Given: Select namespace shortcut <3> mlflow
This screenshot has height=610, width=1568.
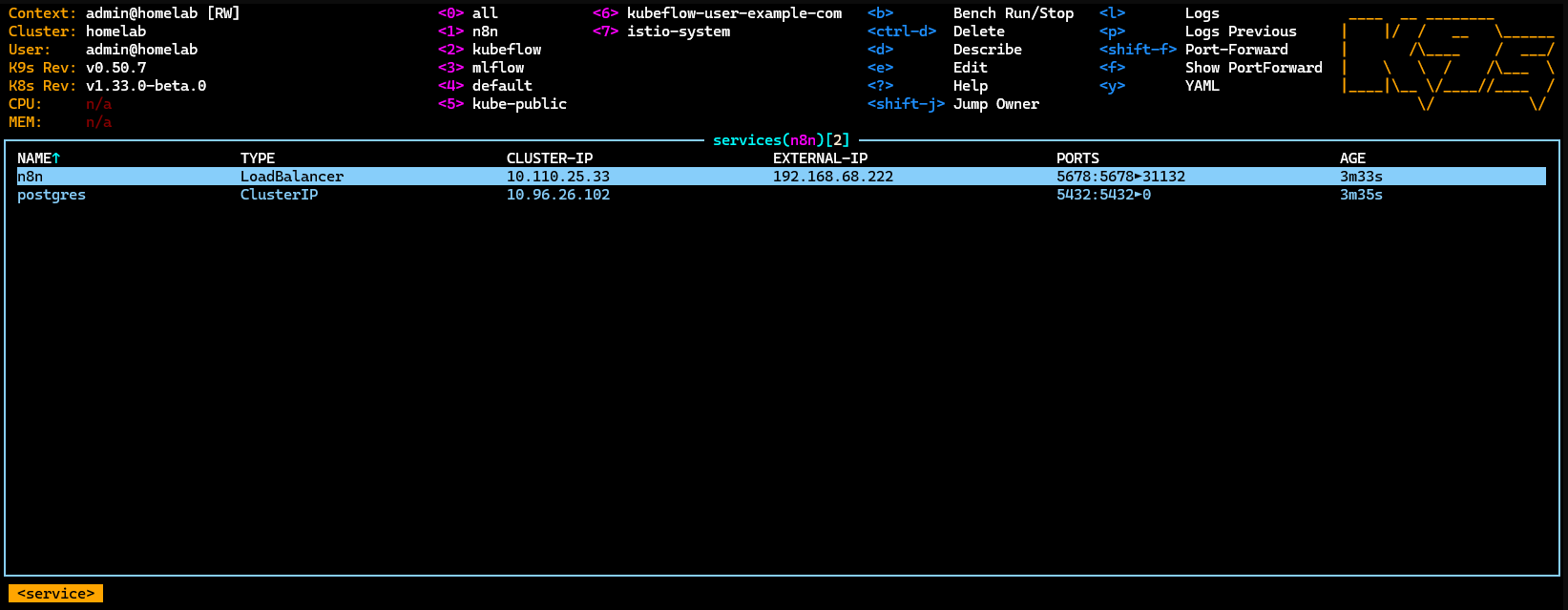Looking at the screenshot, I should (481, 68).
